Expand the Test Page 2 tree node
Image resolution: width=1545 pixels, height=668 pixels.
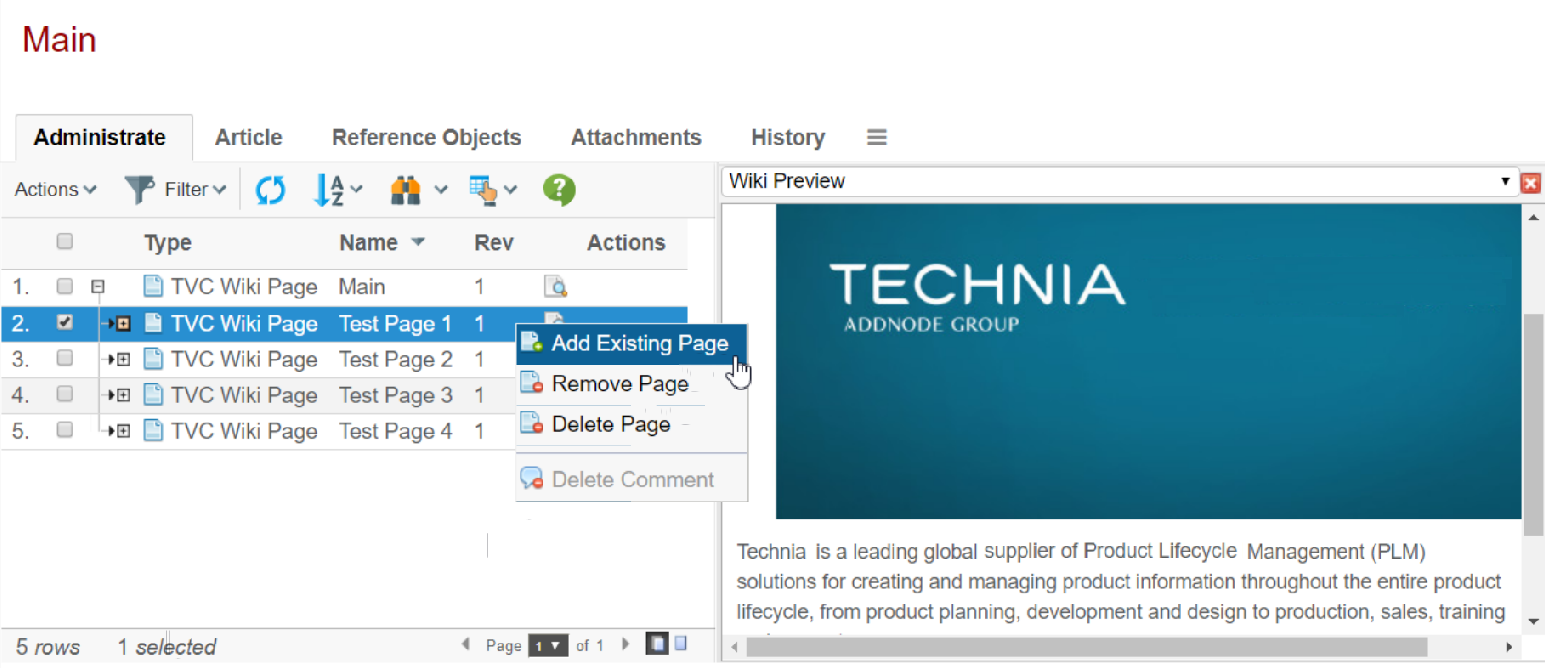pyautogui.click(x=124, y=359)
